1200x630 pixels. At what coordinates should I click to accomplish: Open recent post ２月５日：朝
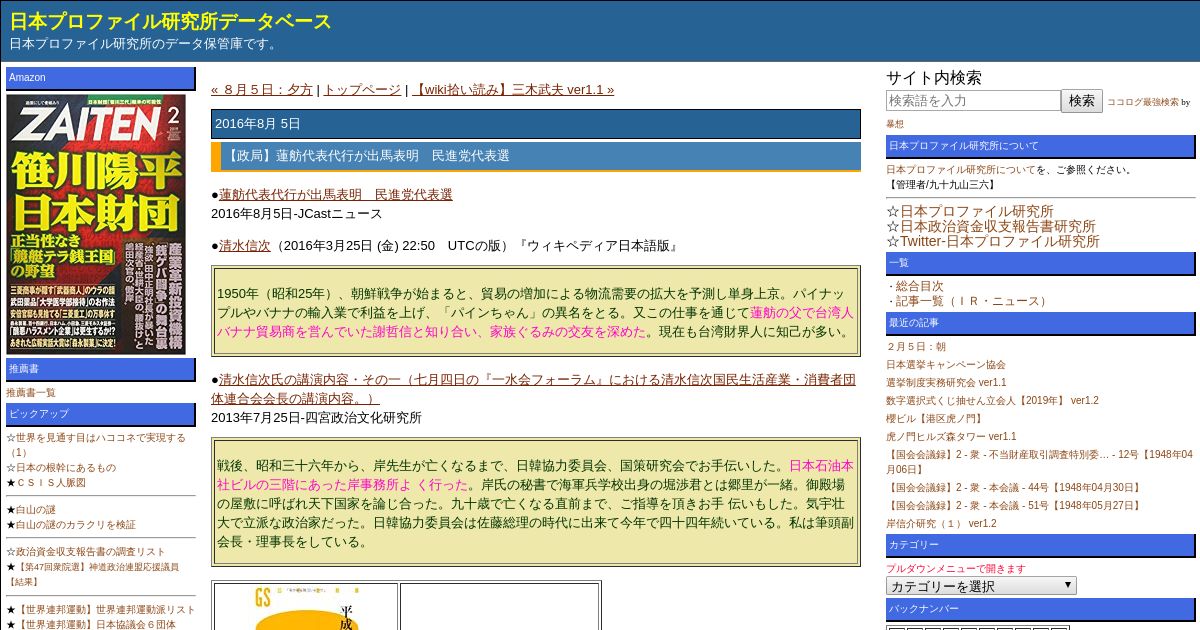(x=916, y=347)
